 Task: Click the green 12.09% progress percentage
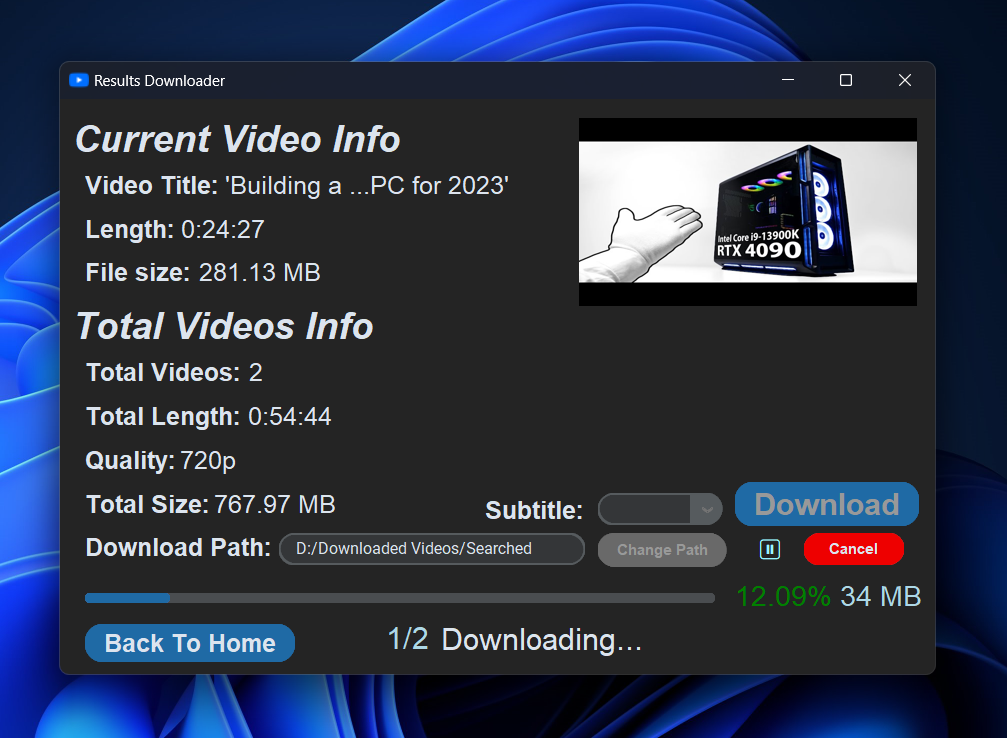point(784,597)
